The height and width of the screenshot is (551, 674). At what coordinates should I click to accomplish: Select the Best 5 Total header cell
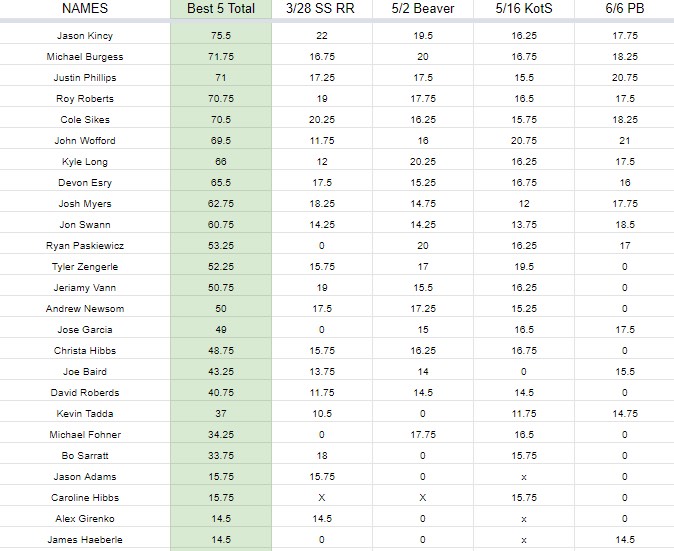point(221,9)
